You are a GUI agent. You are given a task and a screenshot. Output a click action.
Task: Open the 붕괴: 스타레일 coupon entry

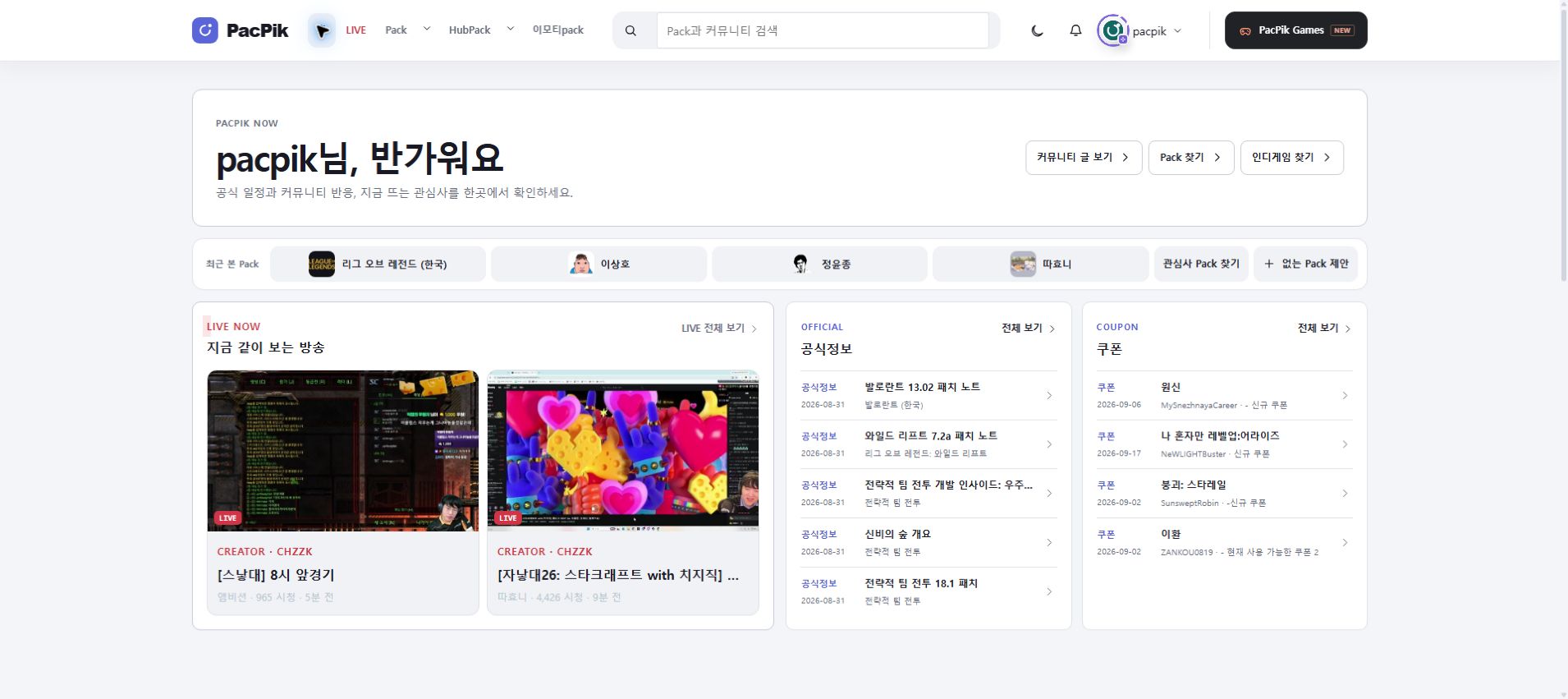pos(1224,494)
